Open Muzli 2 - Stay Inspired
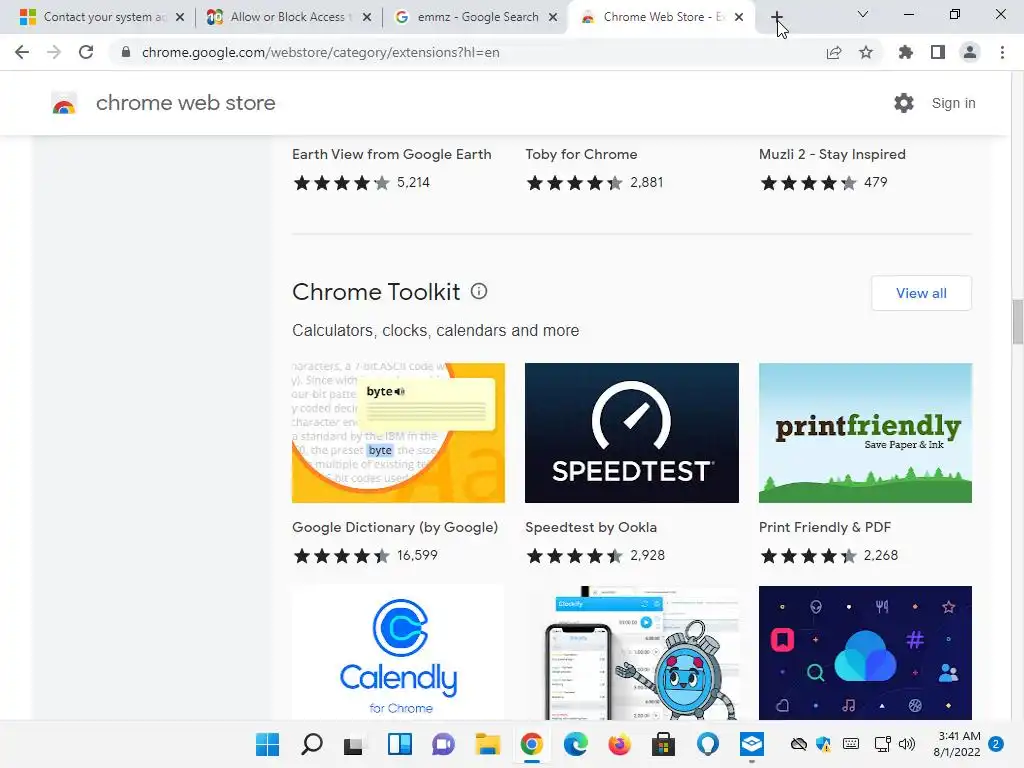Image resolution: width=1024 pixels, height=768 pixels. tap(832, 154)
